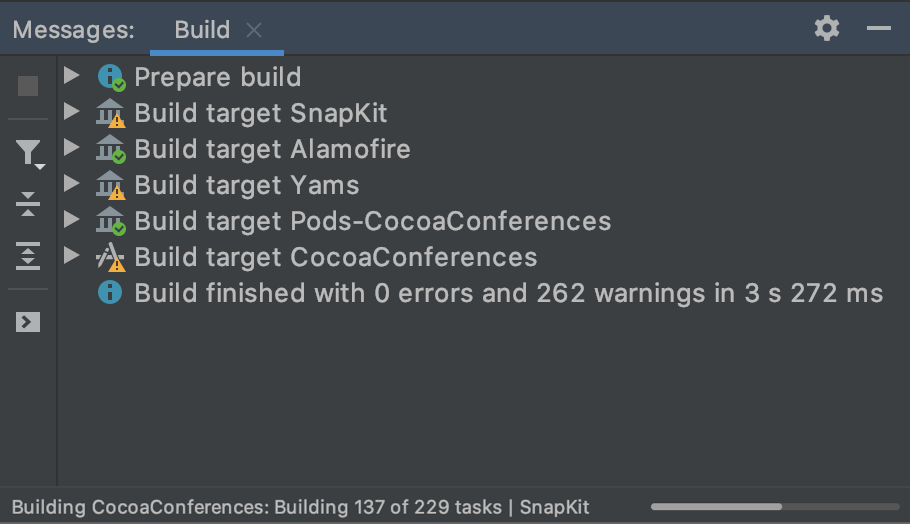Expand the Build target Alamofire arrow
This screenshot has width=910, height=524.
71,148
